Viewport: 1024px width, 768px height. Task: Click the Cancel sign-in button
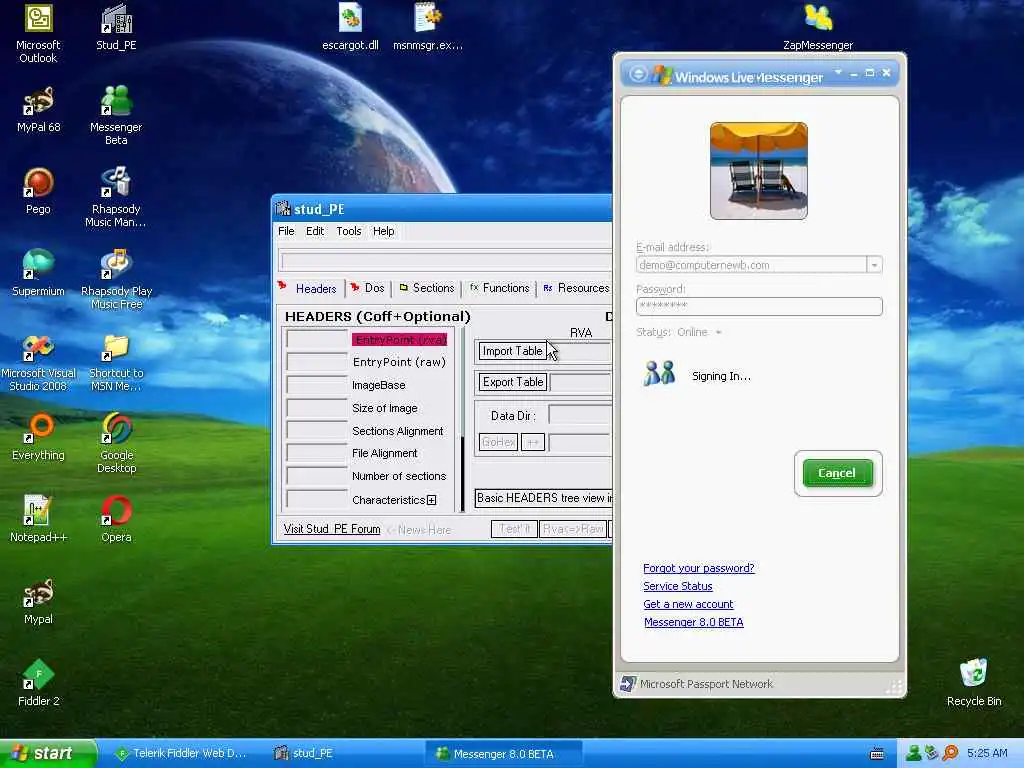(x=838, y=473)
